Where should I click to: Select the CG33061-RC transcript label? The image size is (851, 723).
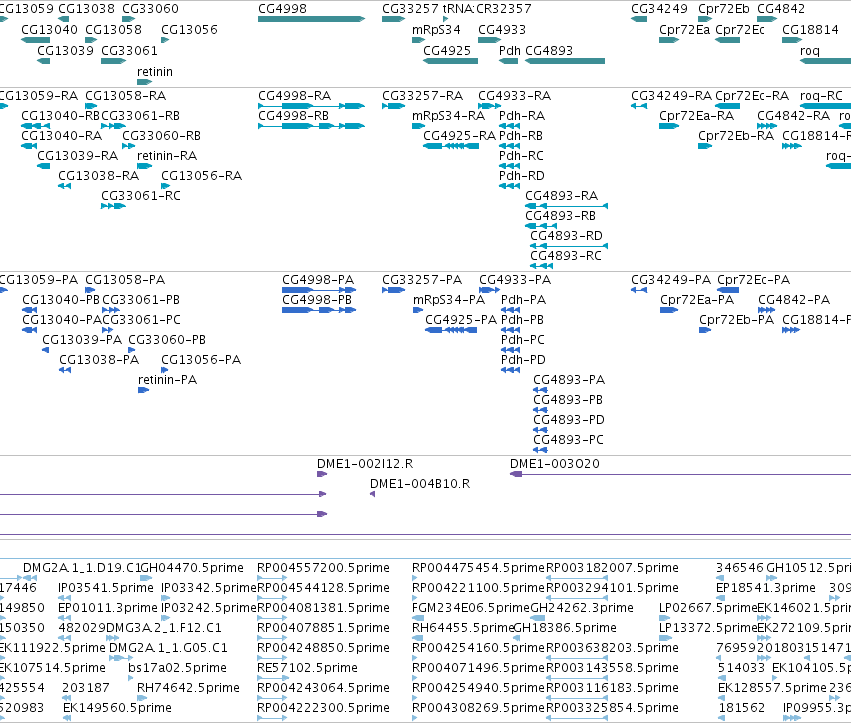[141, 196]
